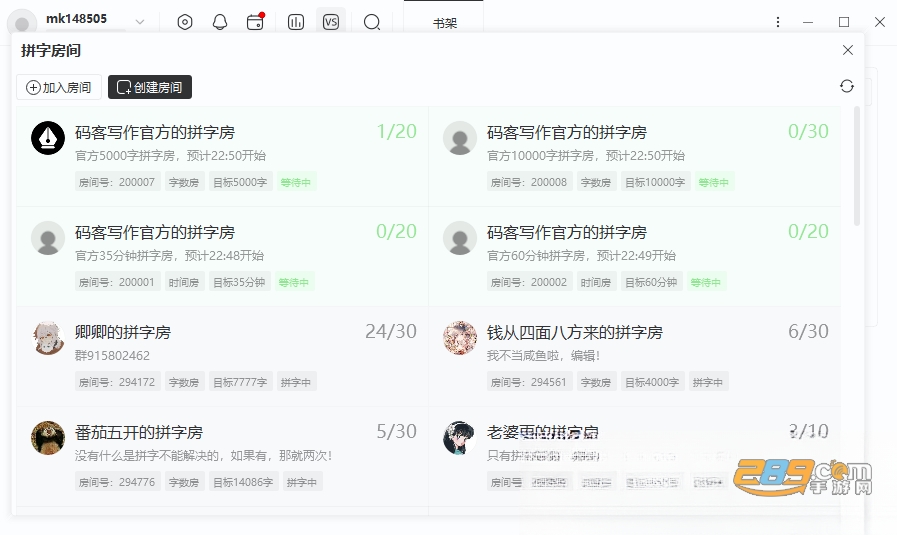The width and height of the screenshot is (897, 535).
Task: Click the 目标60分钟 tag
Action: tap(651, 283)
